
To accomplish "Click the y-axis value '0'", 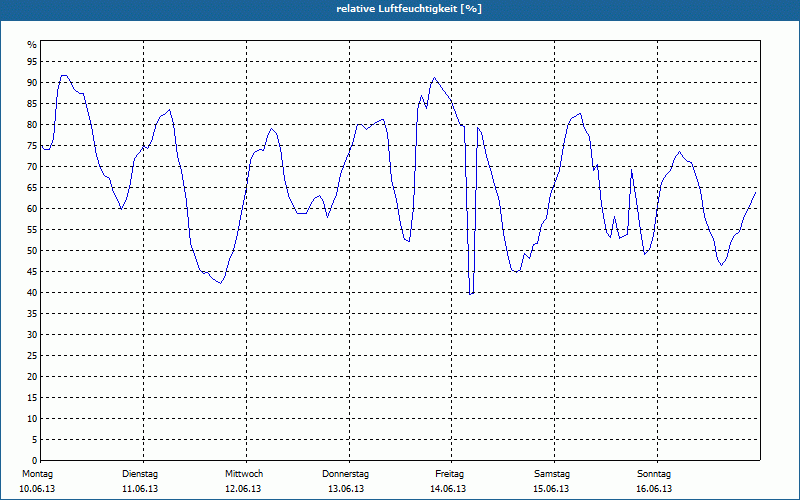I will click(x=35, y=461).
